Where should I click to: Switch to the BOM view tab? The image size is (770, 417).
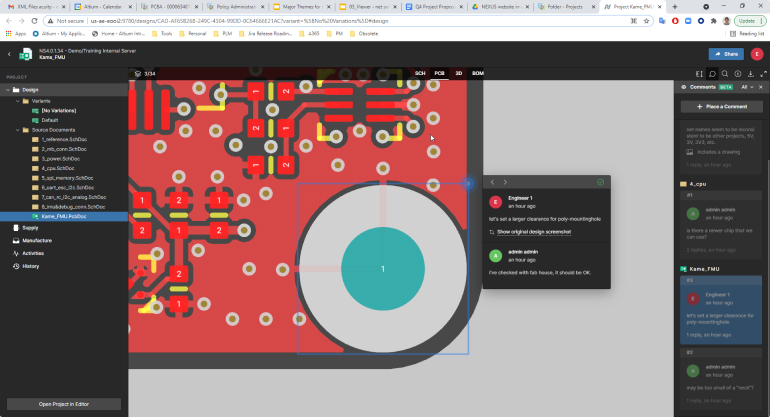click(477, 73)
